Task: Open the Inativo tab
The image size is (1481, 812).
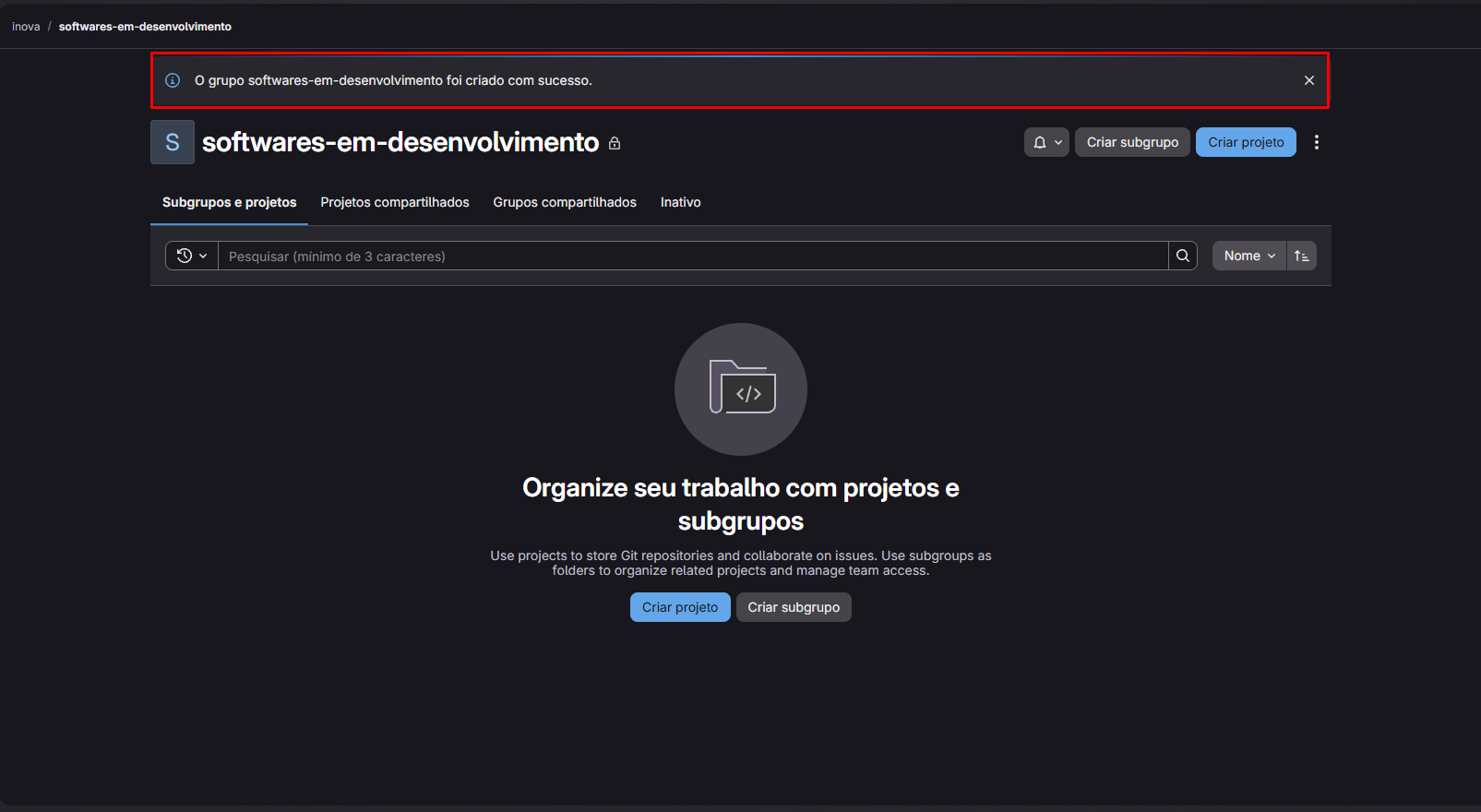Action: pyautogui.click(x=681, y=202)
